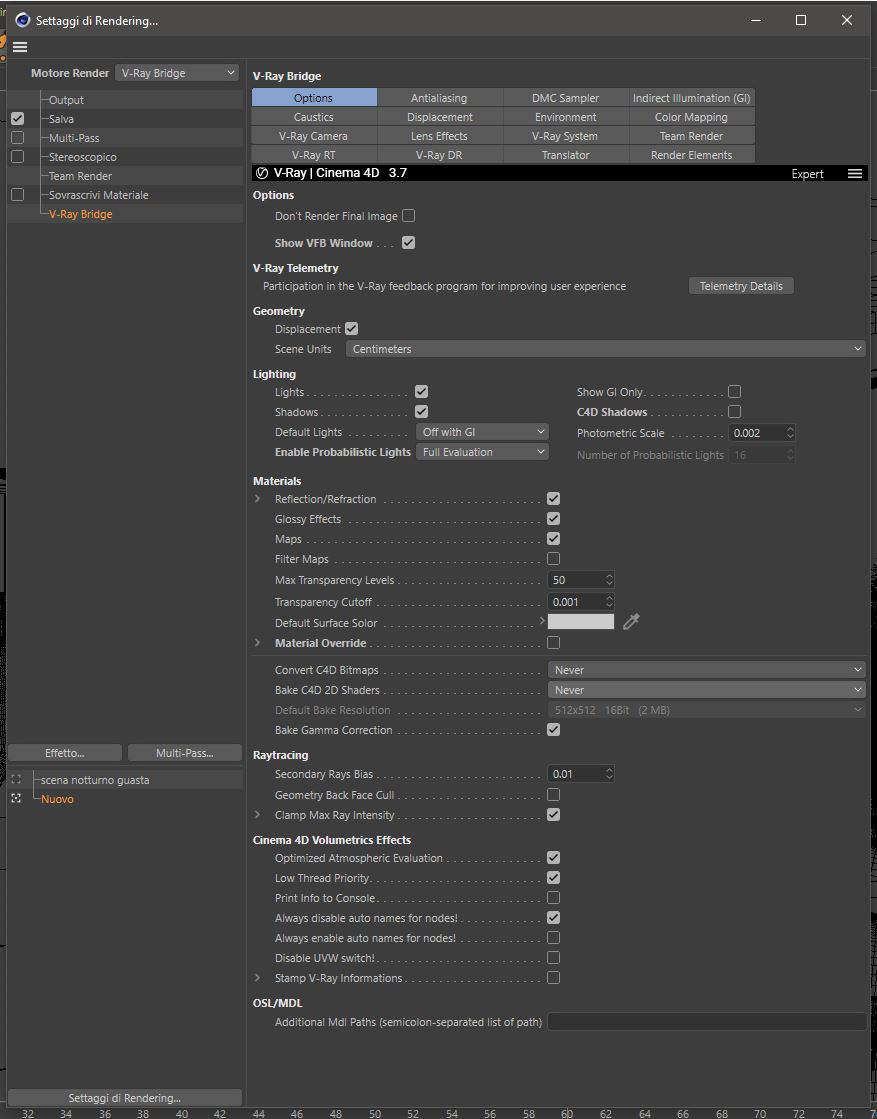Click Settaggi di Rendering... bottom button
This screenshot has height=1119, width=877.
tap(125, 1098)
